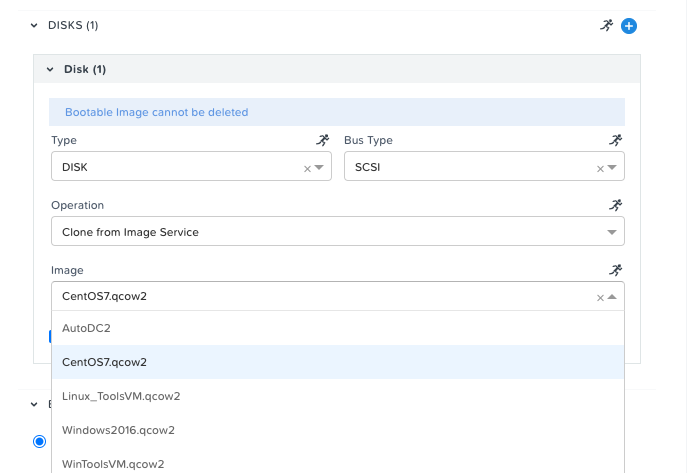Choose Linux_ToolsVM.qcow2 from image list
The image size is (697, 473).
338,396
